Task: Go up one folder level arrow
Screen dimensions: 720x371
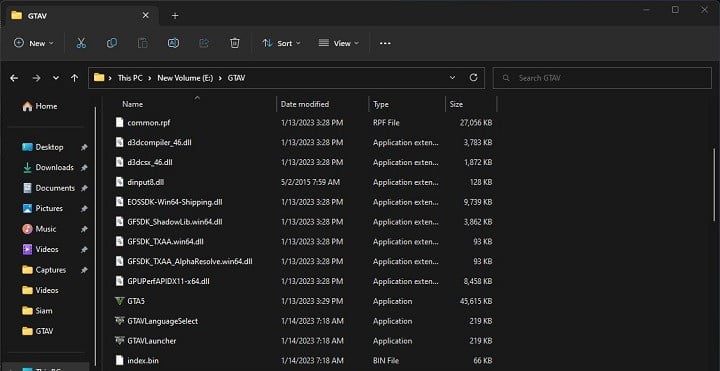Action: click(x=74, y=78)
